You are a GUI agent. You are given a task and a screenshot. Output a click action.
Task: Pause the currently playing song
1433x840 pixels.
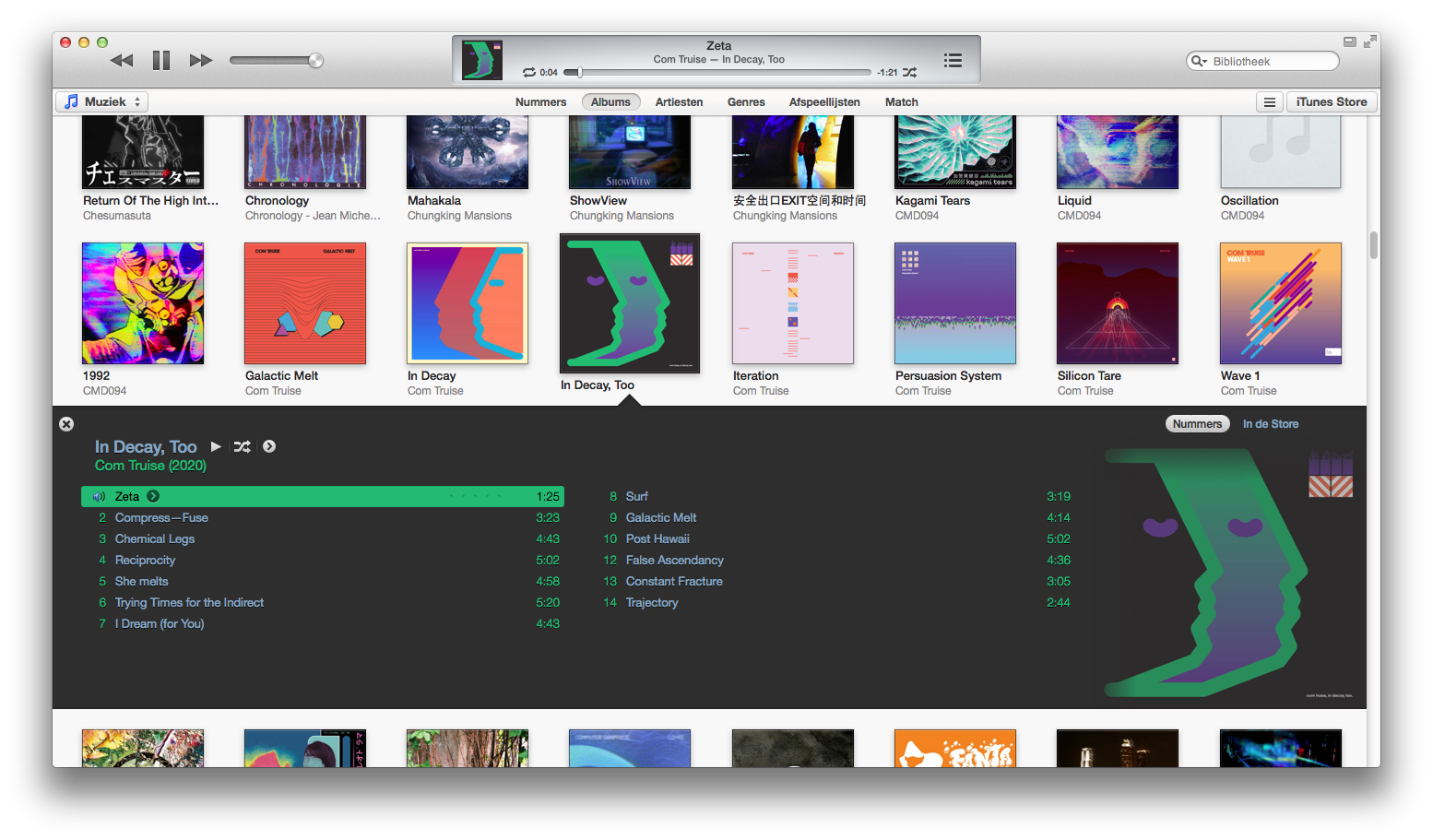coord(161,61)
